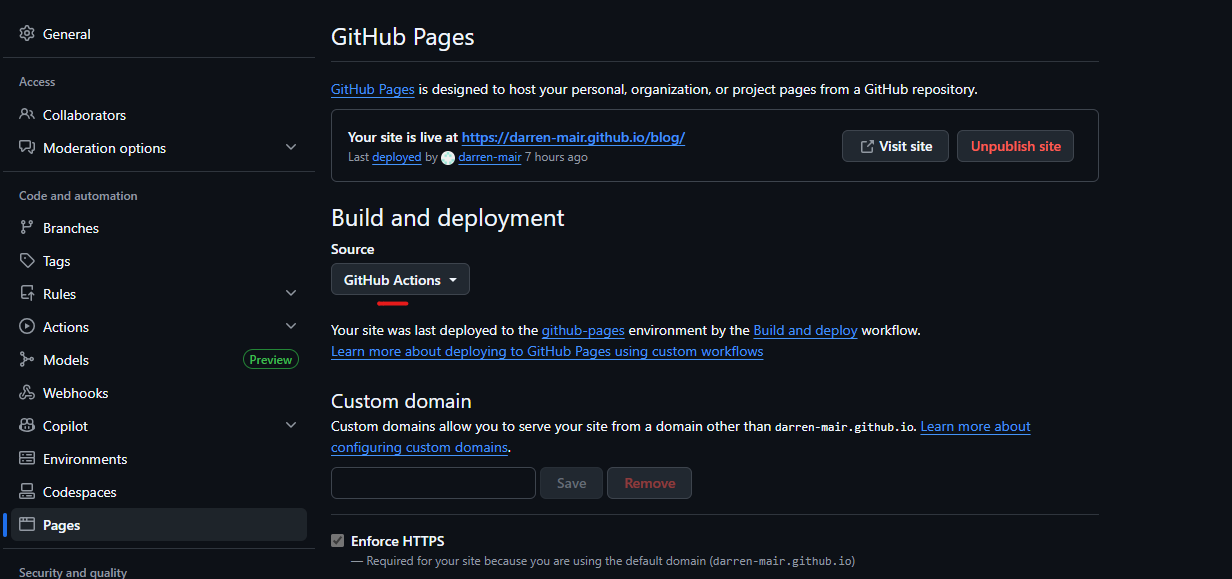Viewport: 1232px width, 579px height.
Task: Click the external-link icon on Visit site
Action: tap(867, 146)
